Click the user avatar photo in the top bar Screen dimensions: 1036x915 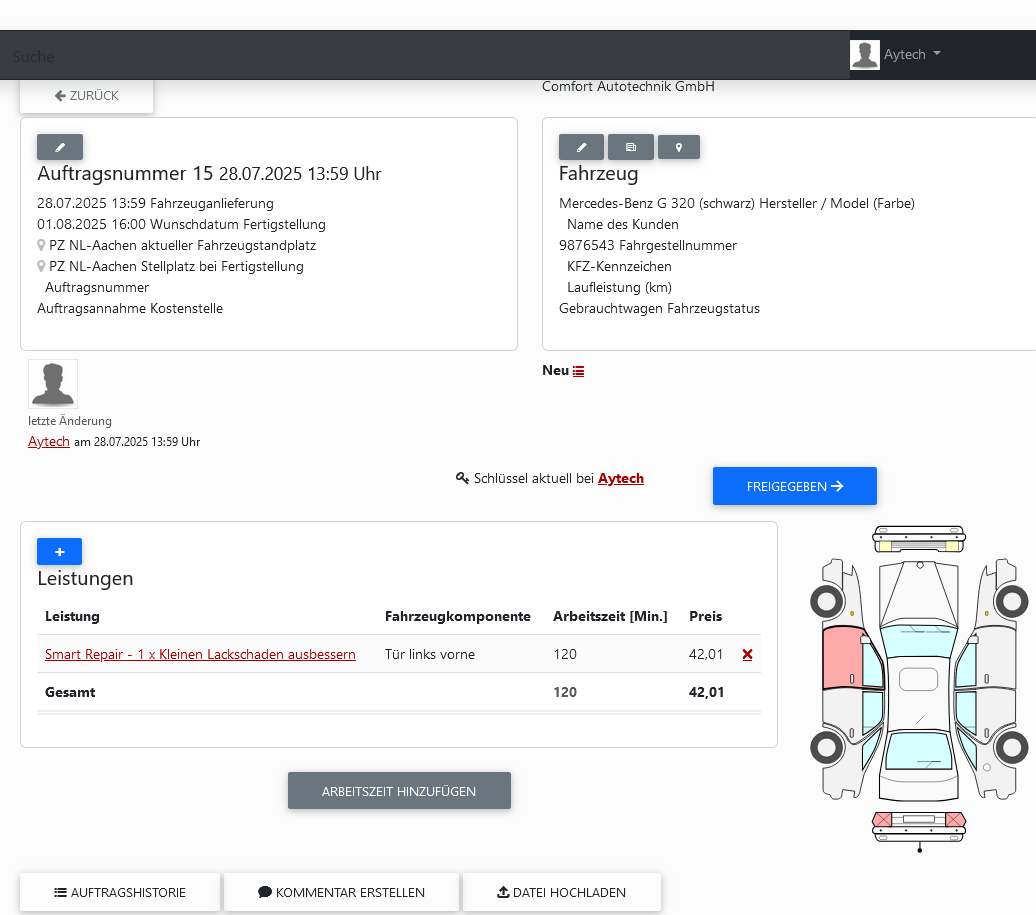[x=864, y=55]
